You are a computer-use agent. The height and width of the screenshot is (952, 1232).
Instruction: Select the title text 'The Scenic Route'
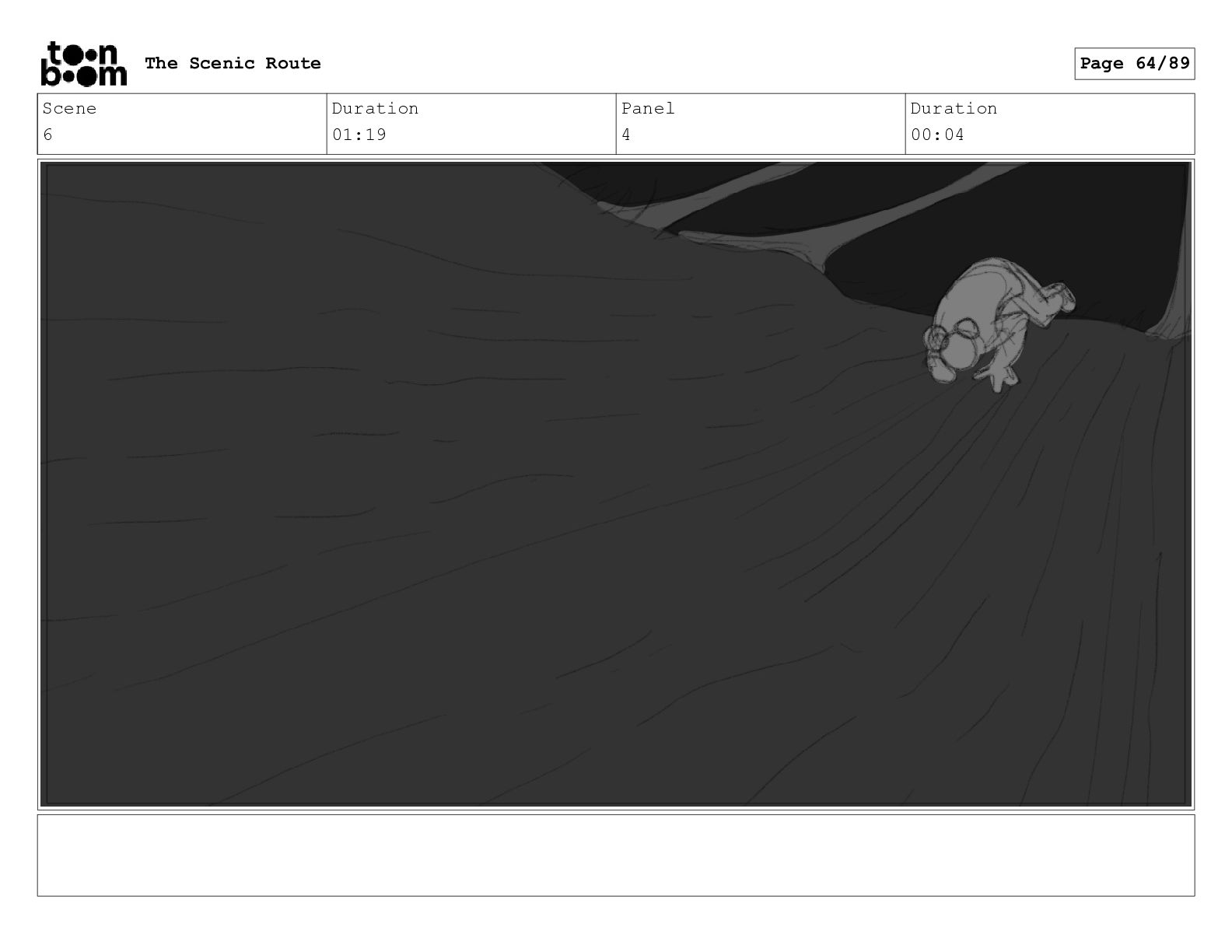point(233,63)
